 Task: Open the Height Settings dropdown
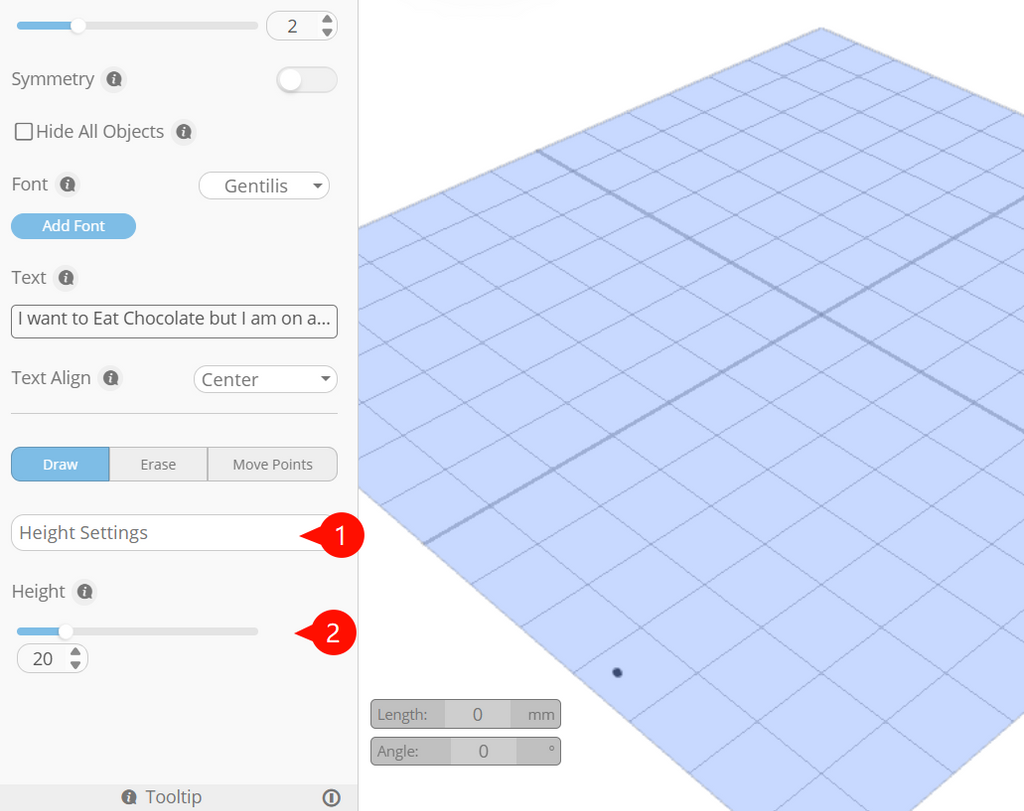tap(174, 533)
